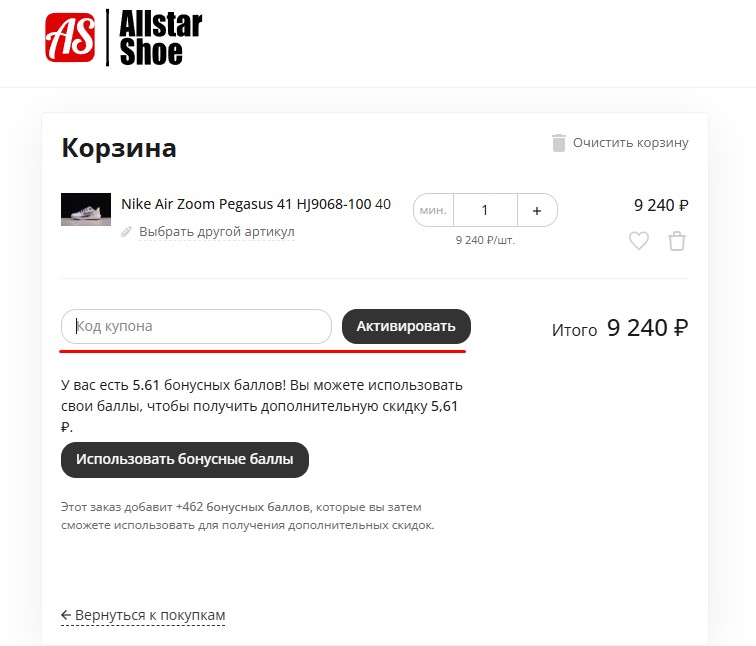Image resolution: width=756 pixels, height=646 pixels.
Task: Click trash icon beside Очистить корзину
Action: [558, 143]
